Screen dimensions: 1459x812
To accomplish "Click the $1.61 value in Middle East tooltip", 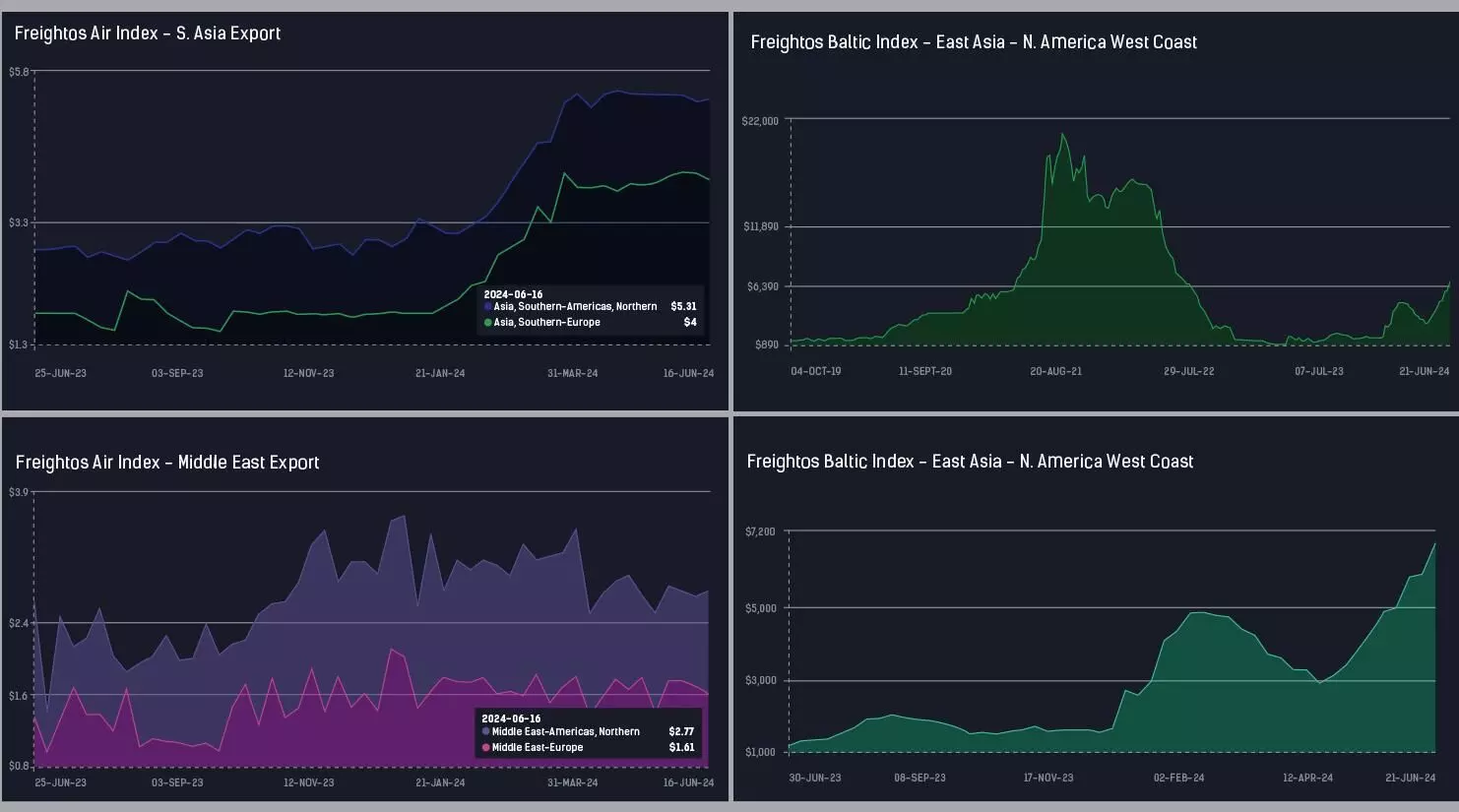I will click(681, 748).
